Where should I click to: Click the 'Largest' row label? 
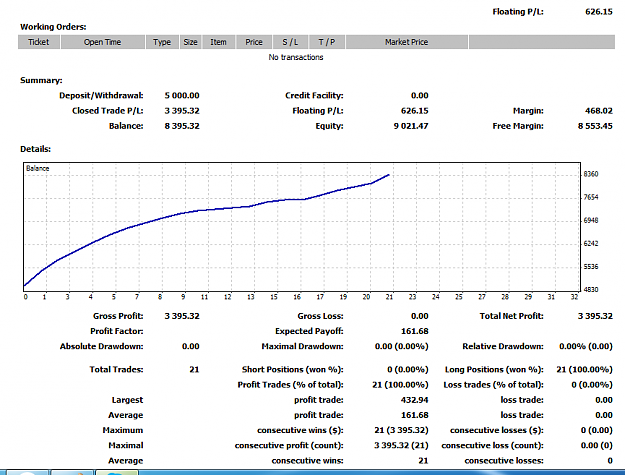tap(127, 400)
